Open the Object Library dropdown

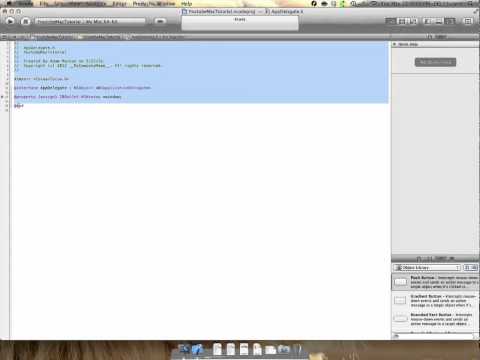coord(427,268)
